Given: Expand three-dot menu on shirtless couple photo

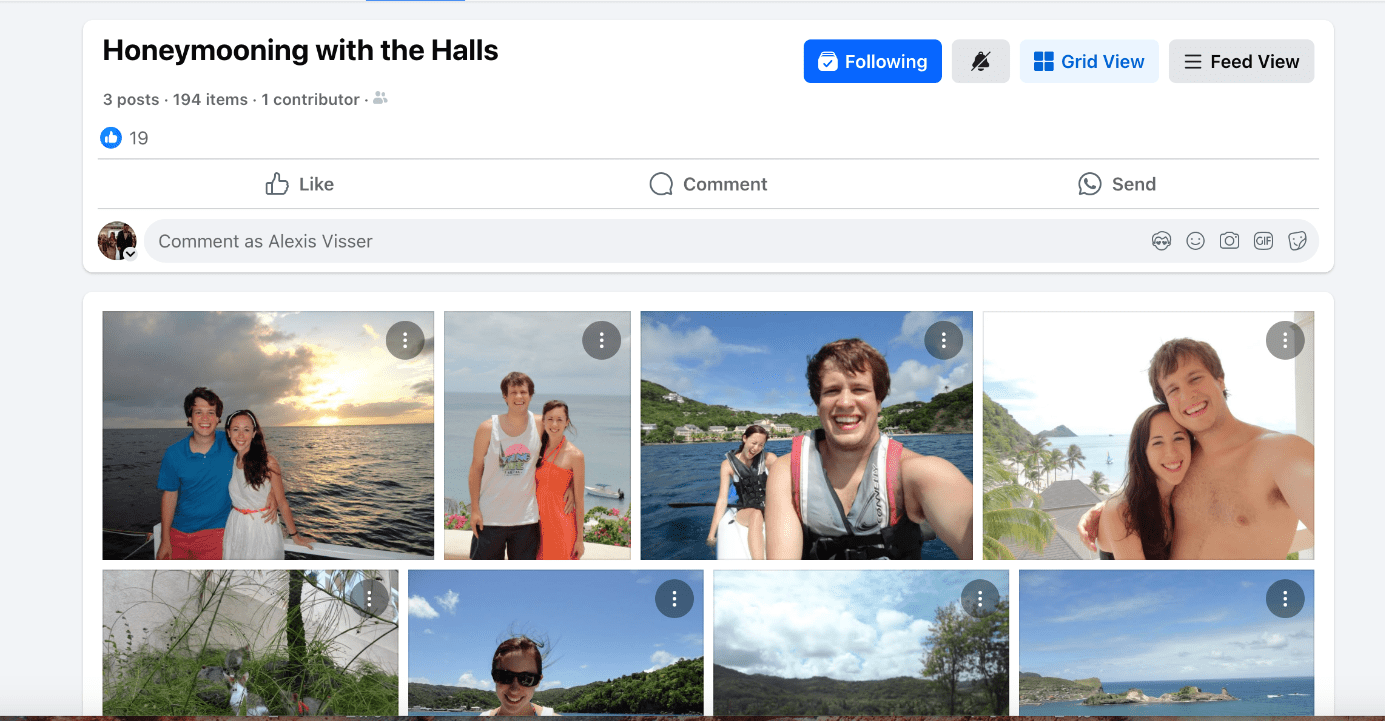Looking at the screenshot, I should [x=1285, y=341].
